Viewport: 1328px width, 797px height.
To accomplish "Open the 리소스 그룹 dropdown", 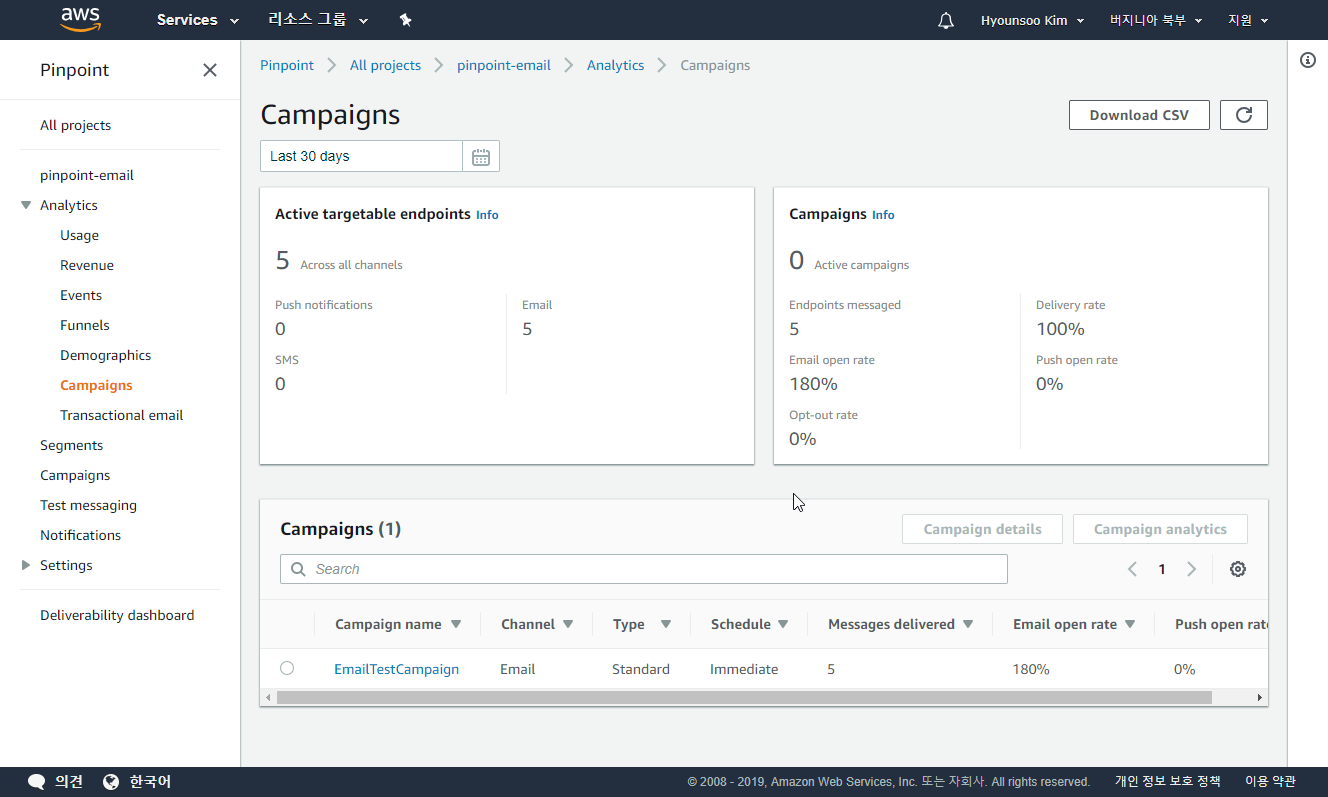I will (318, 20).
